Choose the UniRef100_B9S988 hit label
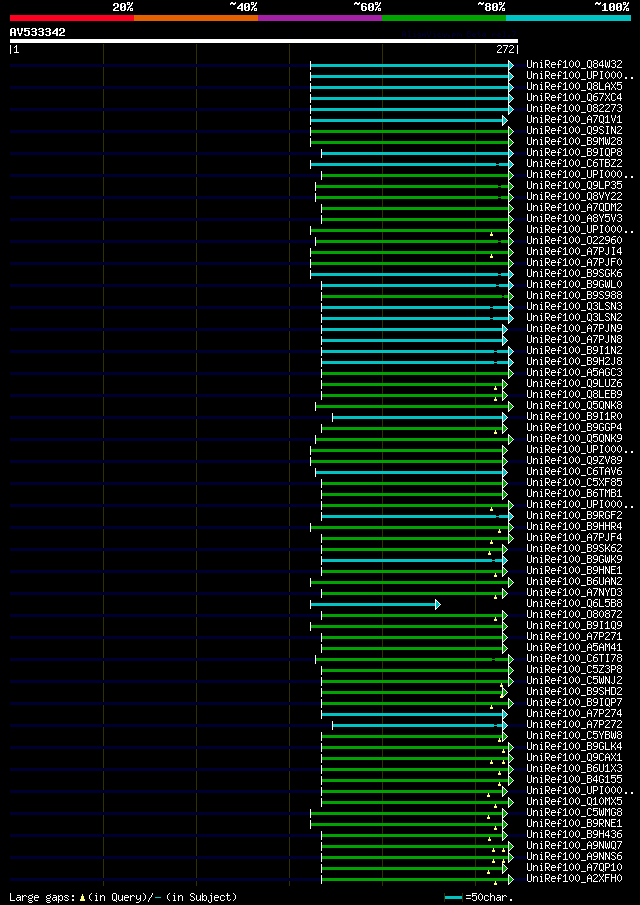The image size is (640, 905). (574, 296)
